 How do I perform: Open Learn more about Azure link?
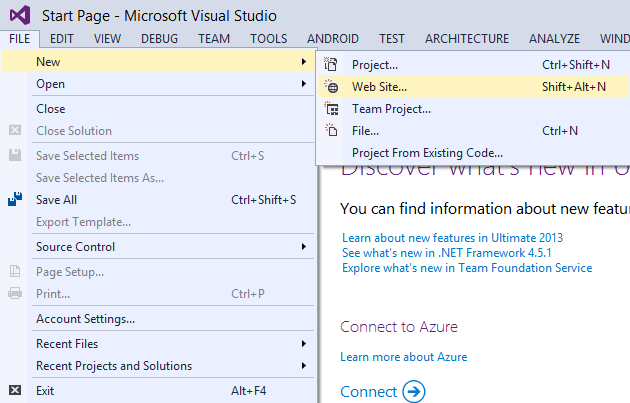pyautogui.click(x=403, y=357)
